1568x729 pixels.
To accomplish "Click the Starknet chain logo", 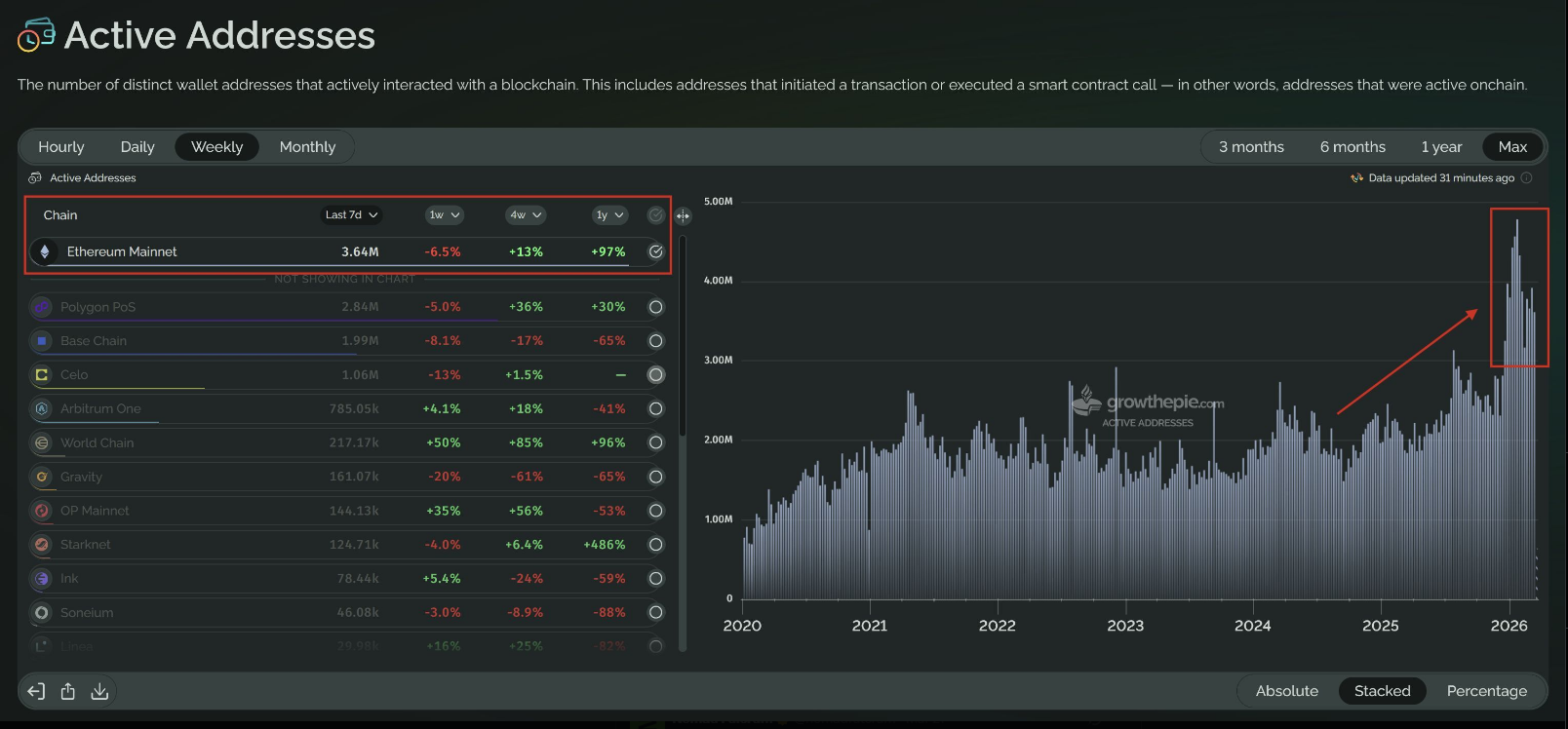I will [x=42, y=545].
